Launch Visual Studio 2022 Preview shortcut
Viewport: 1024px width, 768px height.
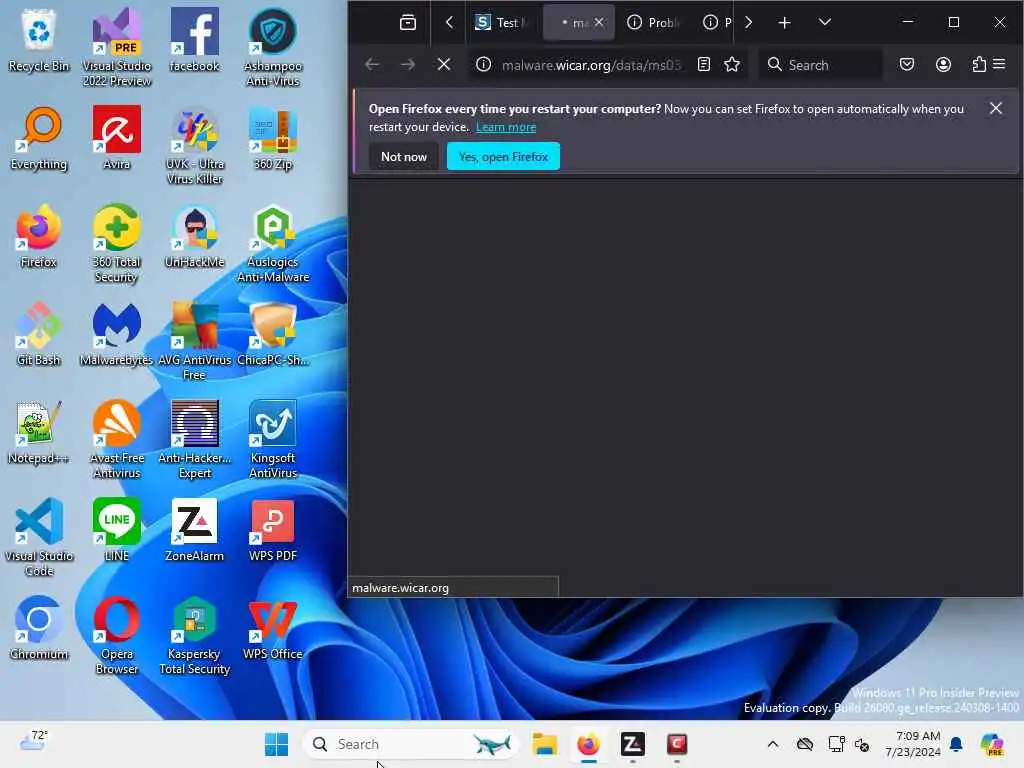point(116,48)
